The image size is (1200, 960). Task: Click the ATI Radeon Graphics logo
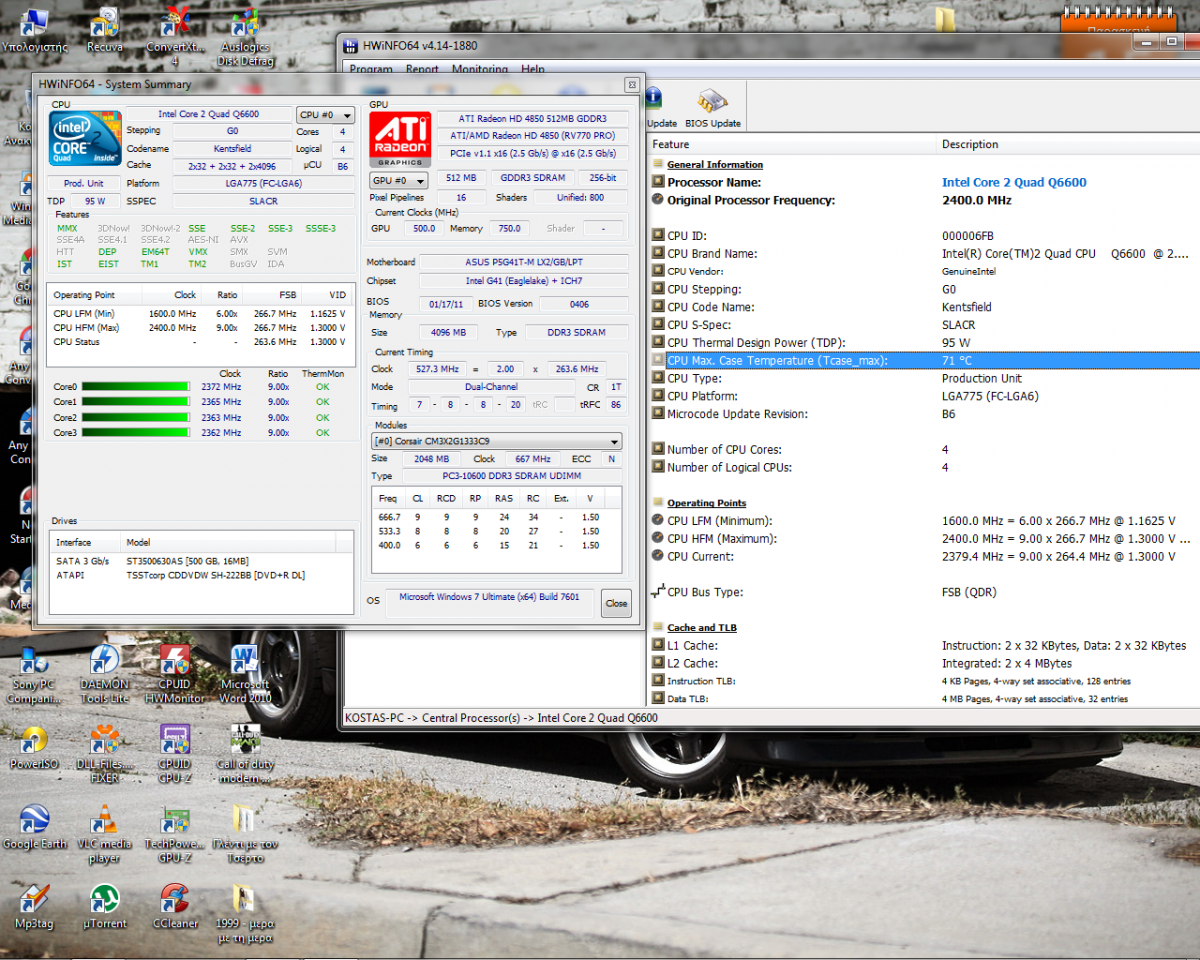[x=400, y=139]
